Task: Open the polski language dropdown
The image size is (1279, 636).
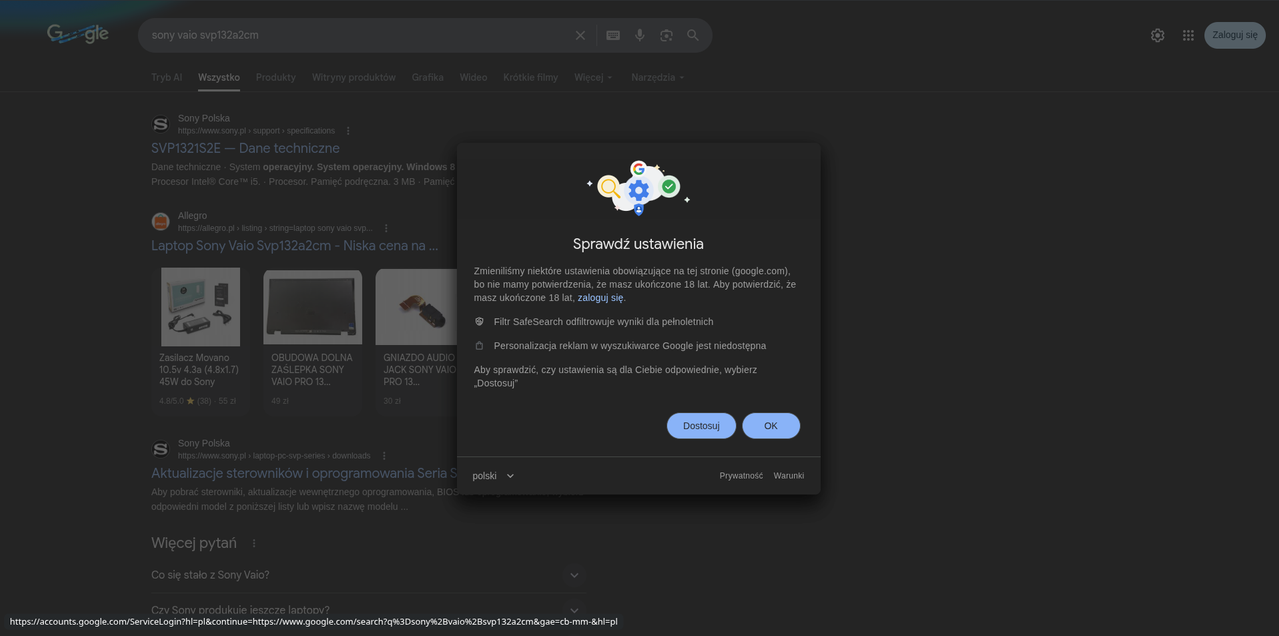Action: tap(494, 476)
